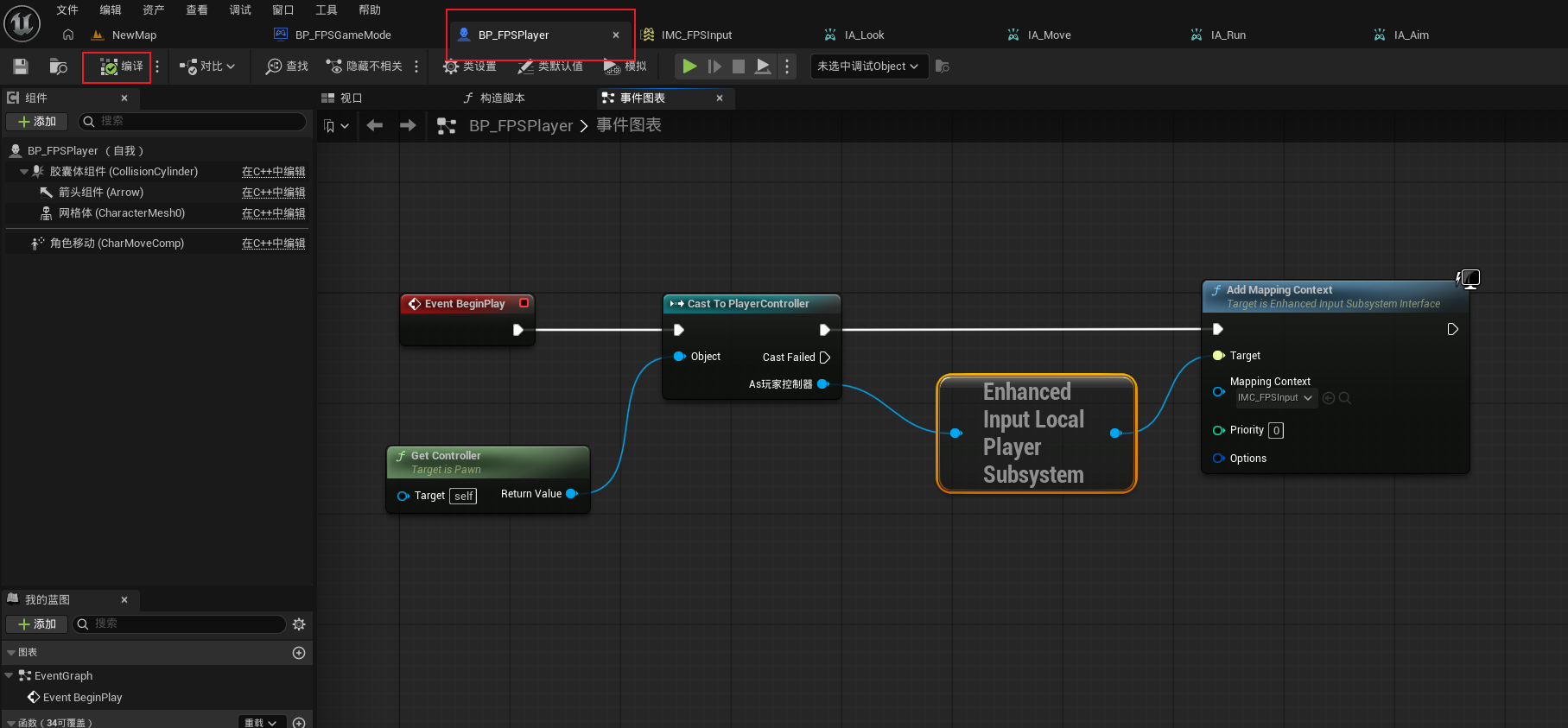Save the blueprint with the floppy disk icon
The height and width of the screenshot is (728, 1568).
coord(21,66)
